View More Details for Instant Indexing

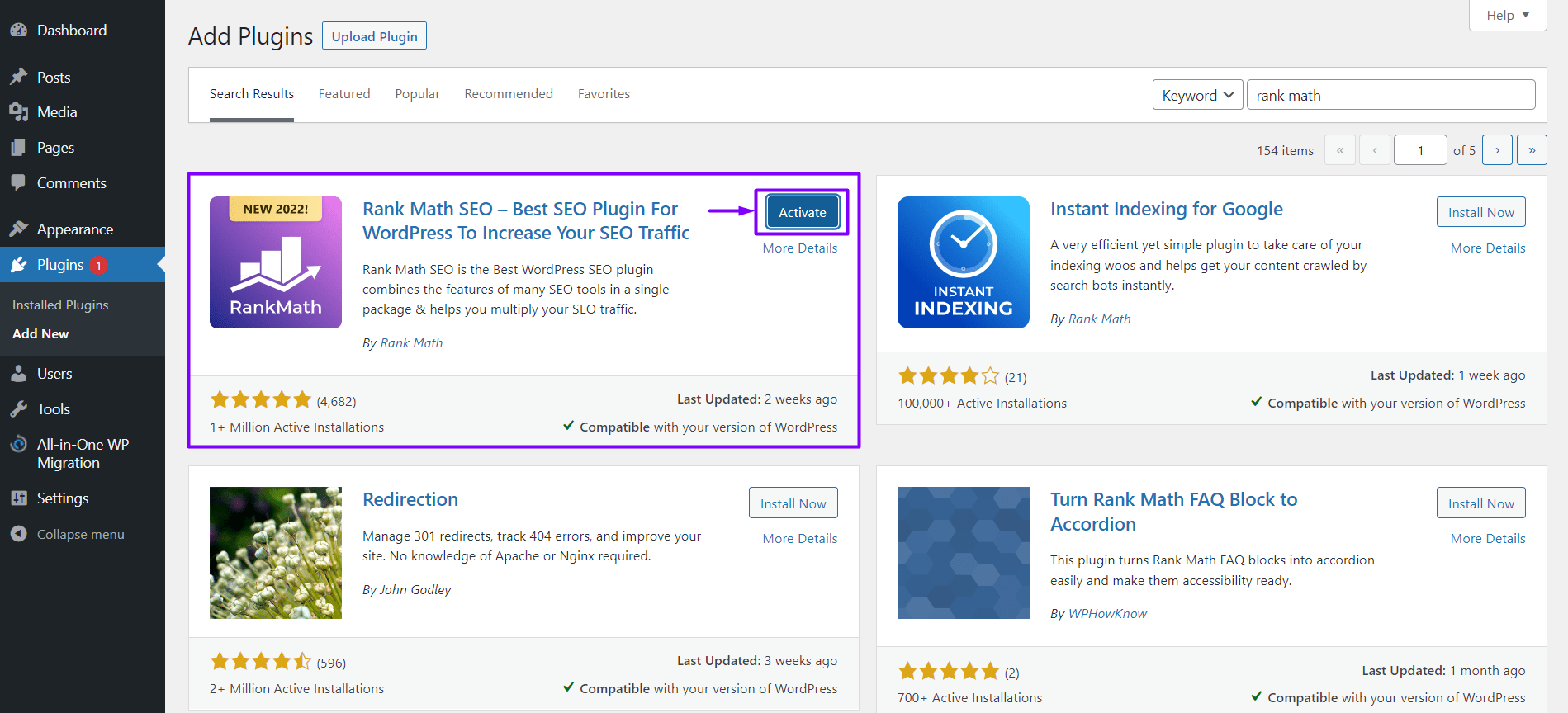pos(1488,248)
